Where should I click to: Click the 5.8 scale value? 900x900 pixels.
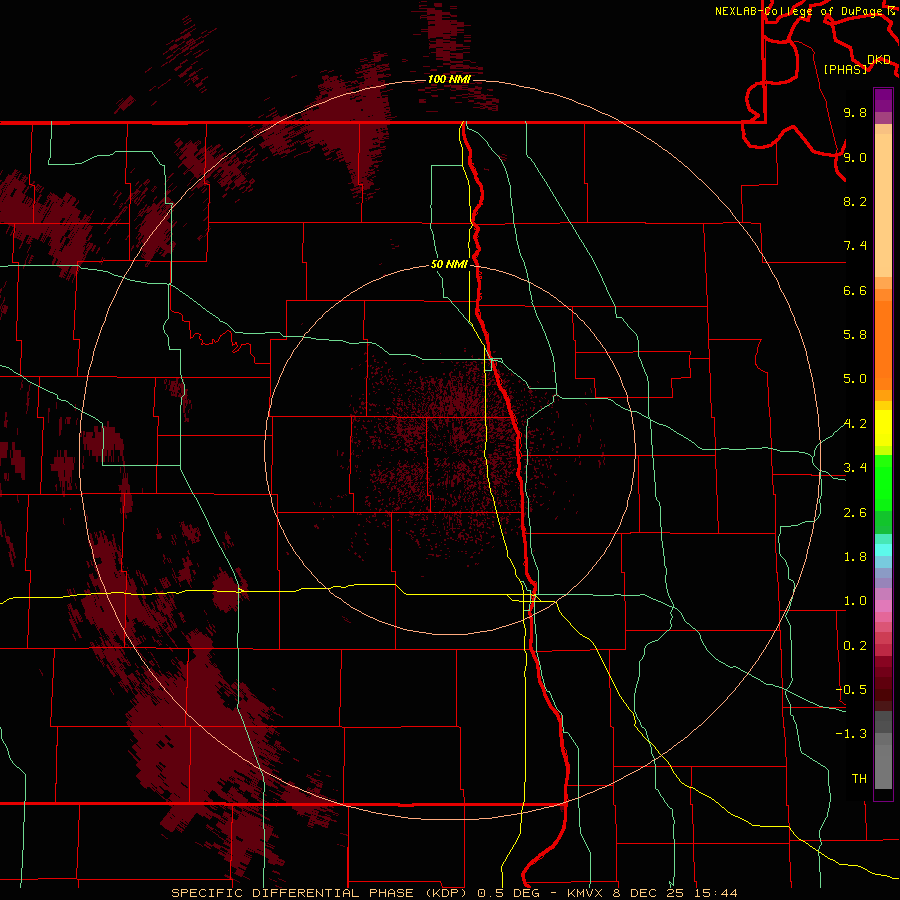point(855,335)
